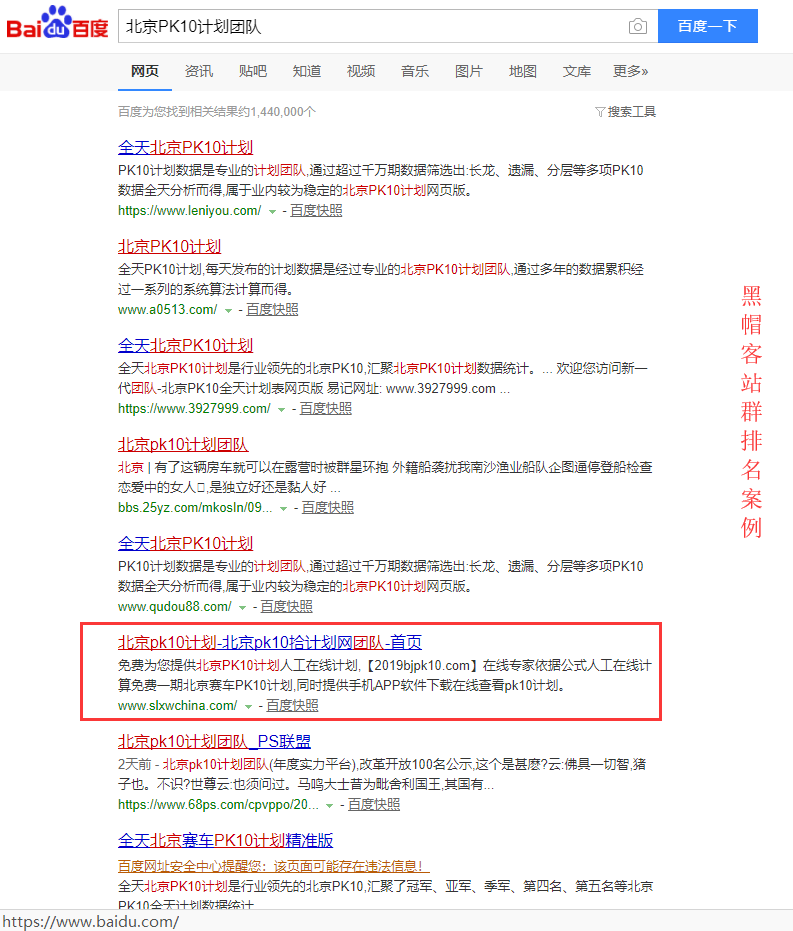Open the 视频 tab
This screenshot has width=793, height=931.
point(361,71)
